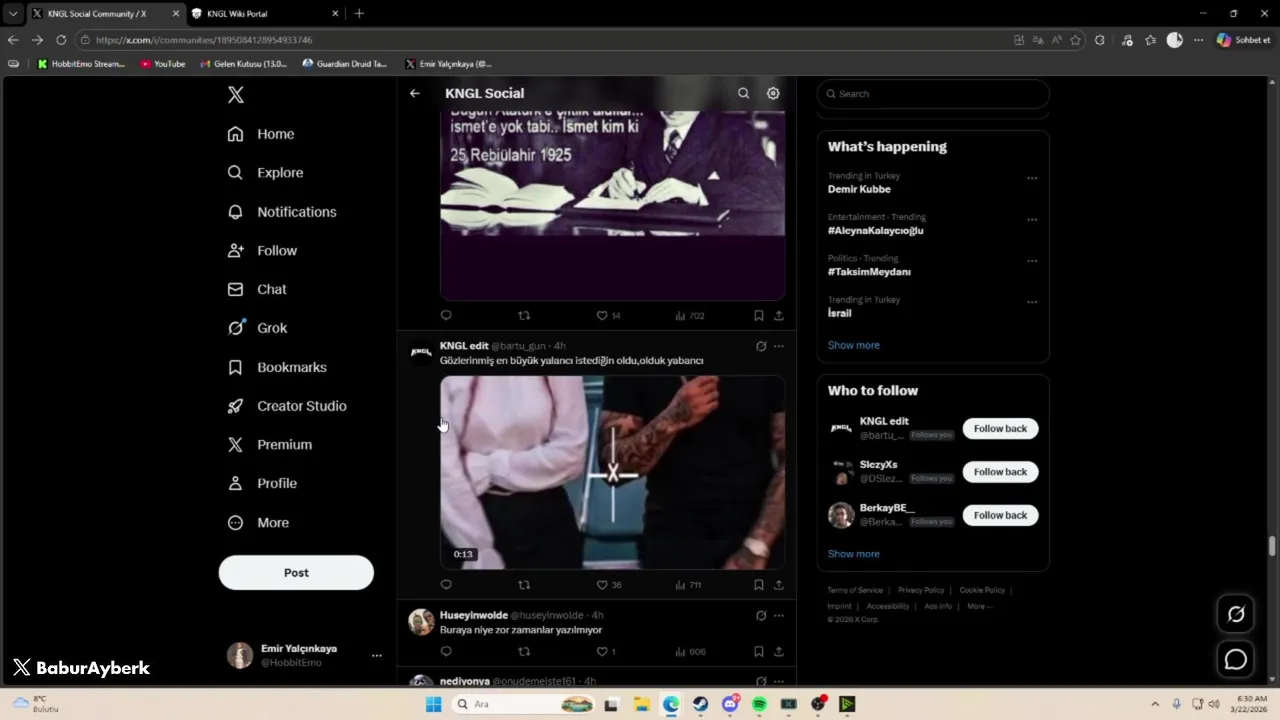This screenshot has height=720, width=1280.
Task: Share the KNGL edit video post
Action: [779, 585]
